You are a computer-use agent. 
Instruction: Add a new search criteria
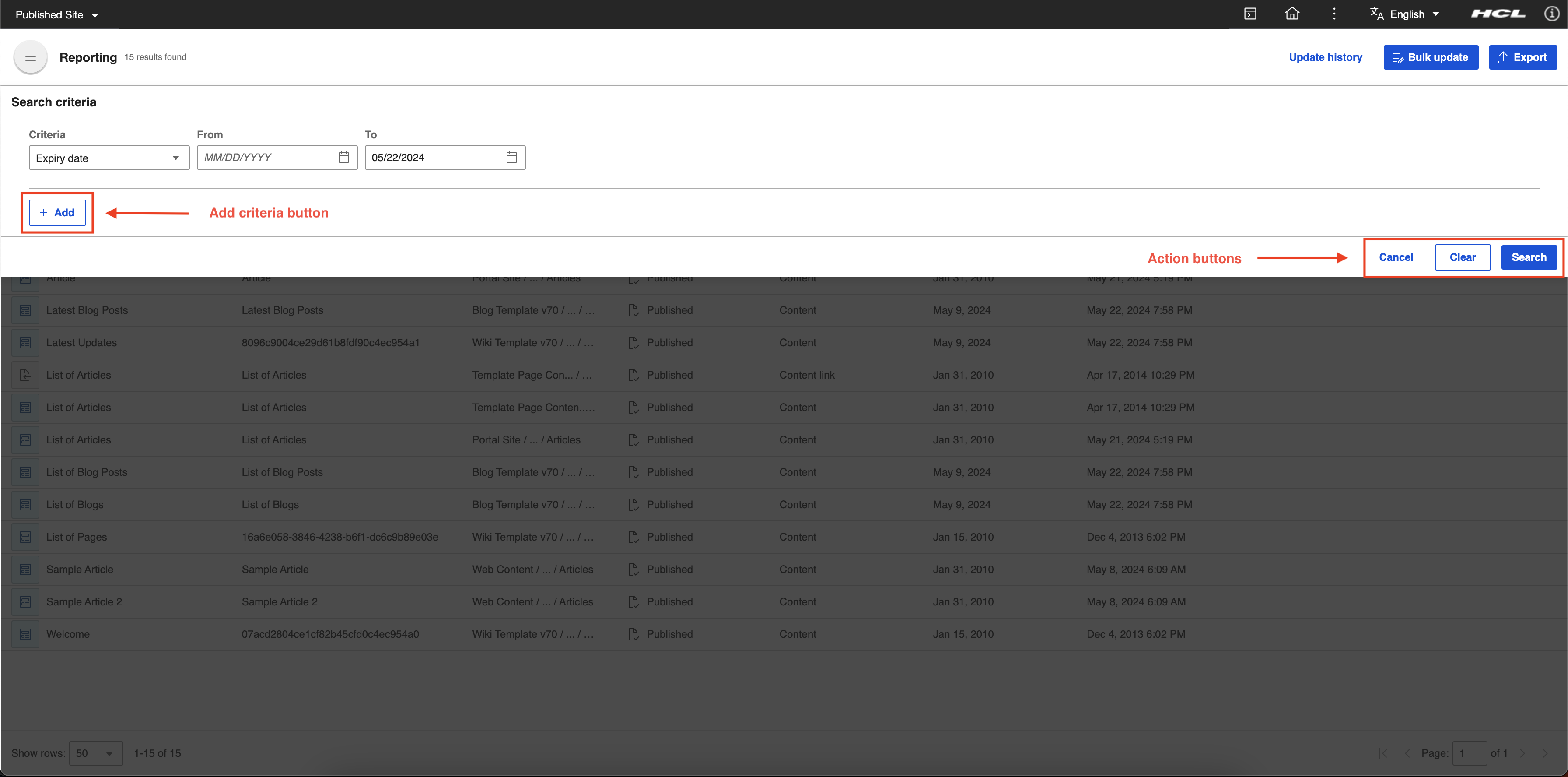click(x=57, y=212)
